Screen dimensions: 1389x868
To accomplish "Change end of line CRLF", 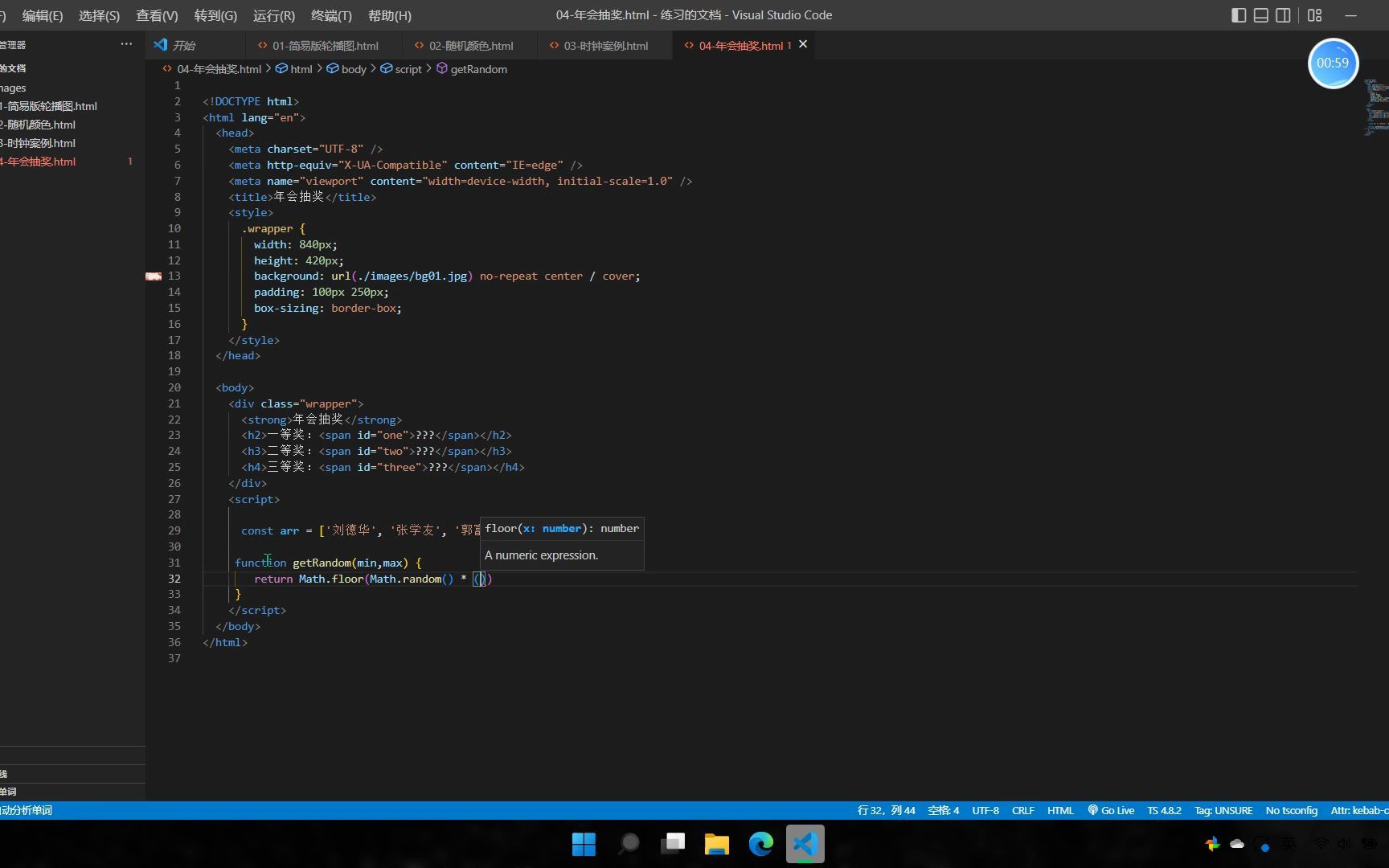I will coord(1022,810).
